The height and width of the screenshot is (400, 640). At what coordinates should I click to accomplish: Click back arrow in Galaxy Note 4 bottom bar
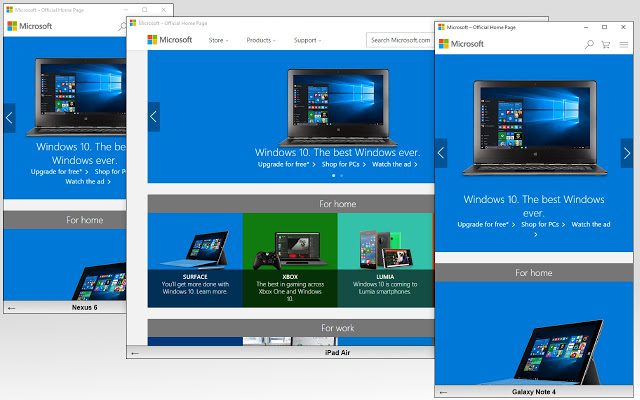443,392
